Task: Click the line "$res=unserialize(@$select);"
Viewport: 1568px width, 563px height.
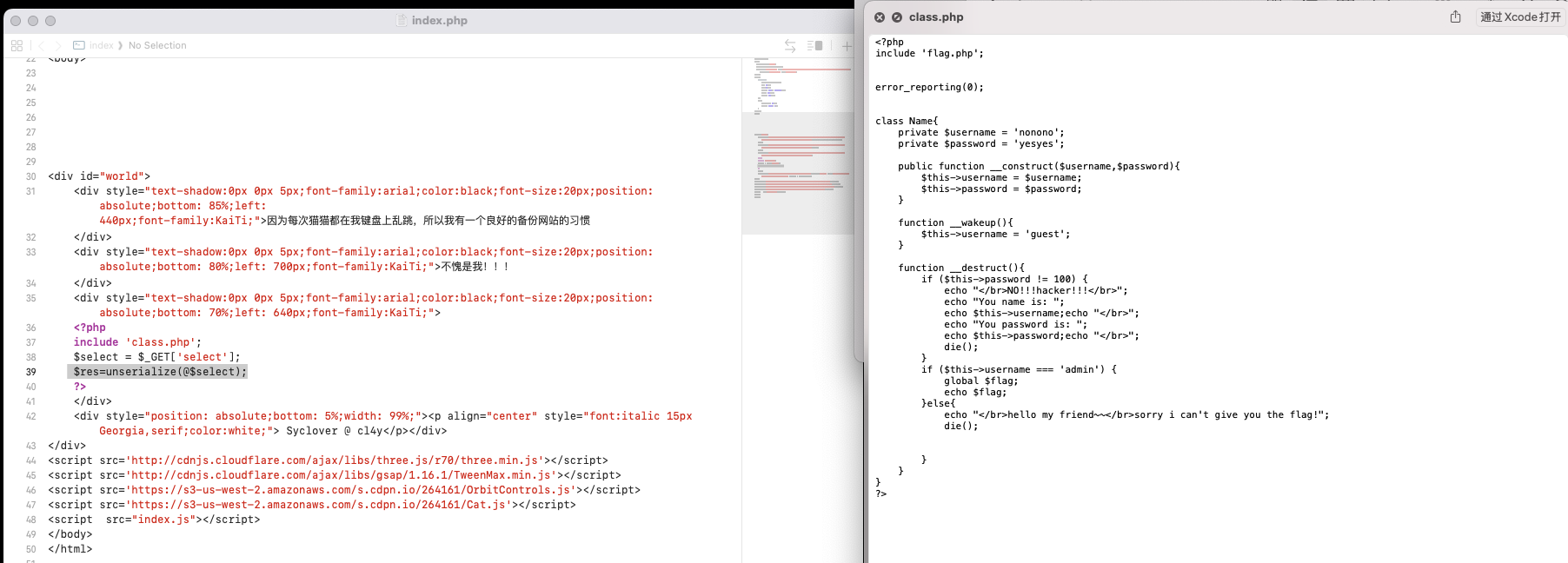Action: pyautogui.click(x=160, y=372)
